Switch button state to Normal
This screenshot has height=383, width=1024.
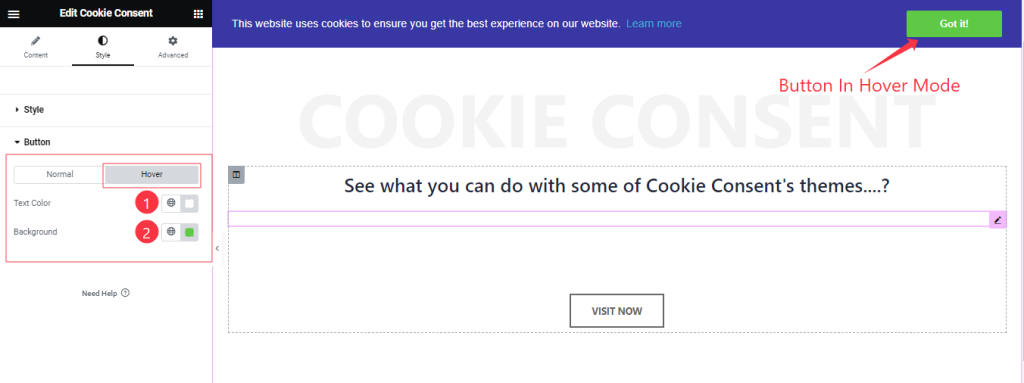coord(59,175)
